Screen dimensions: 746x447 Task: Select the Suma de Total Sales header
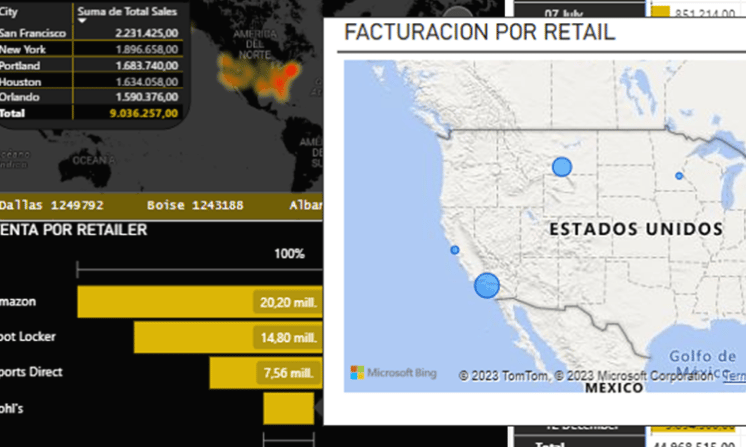click(x=127, y=11)
